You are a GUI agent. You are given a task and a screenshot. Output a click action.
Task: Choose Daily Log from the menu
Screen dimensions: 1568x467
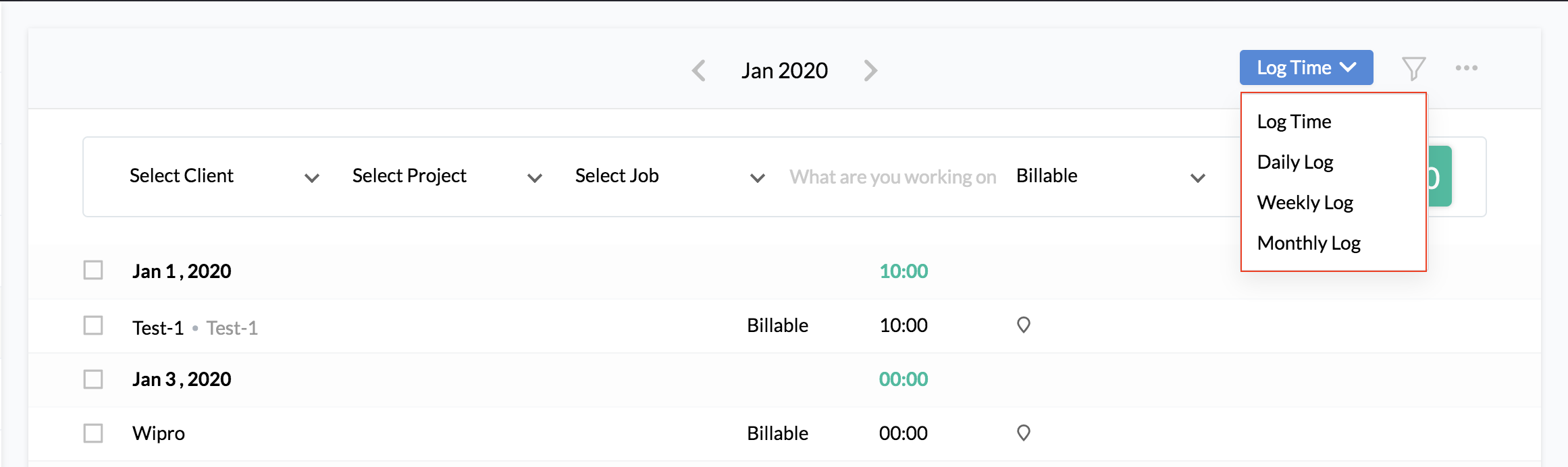[1295, 162]
